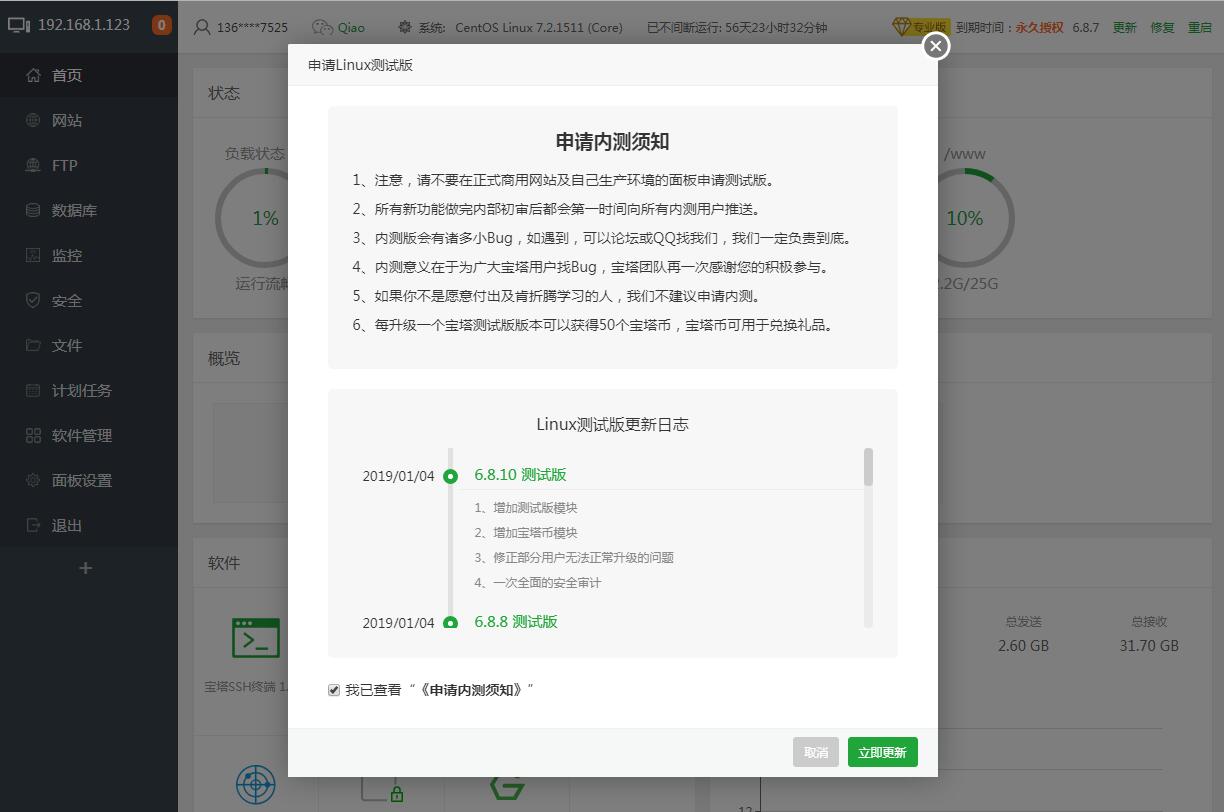Click the 修正部分用户无法正常升级的问题 entry
The height and width of the screenshot is (812, 1224).
574,558
